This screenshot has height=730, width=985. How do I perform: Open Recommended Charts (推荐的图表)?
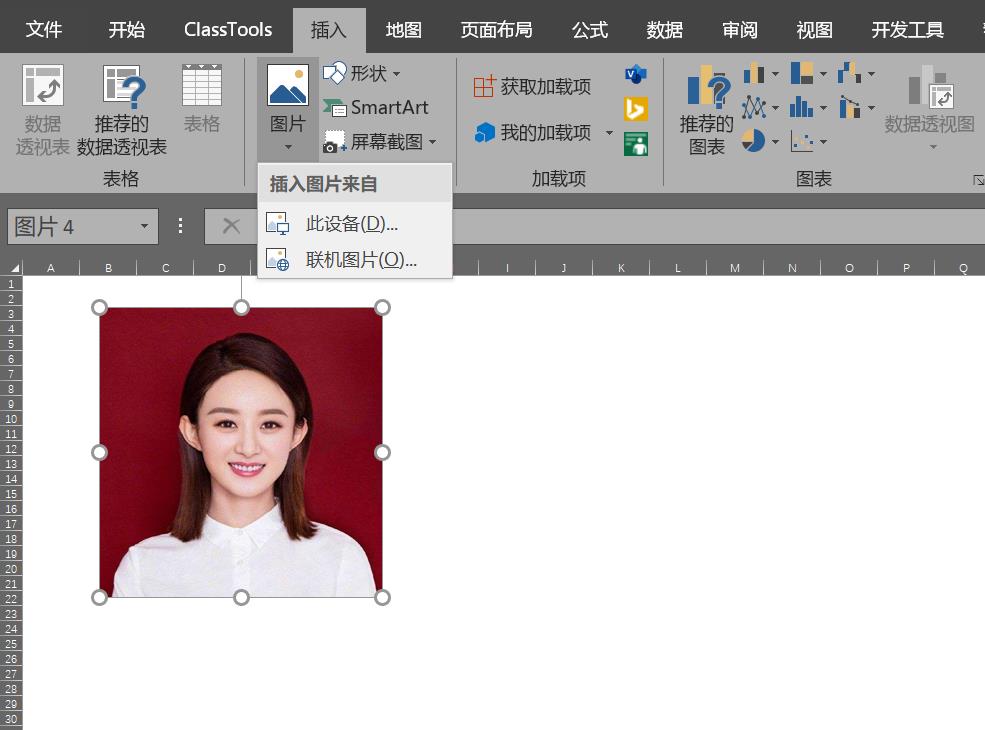click(707, 109)
